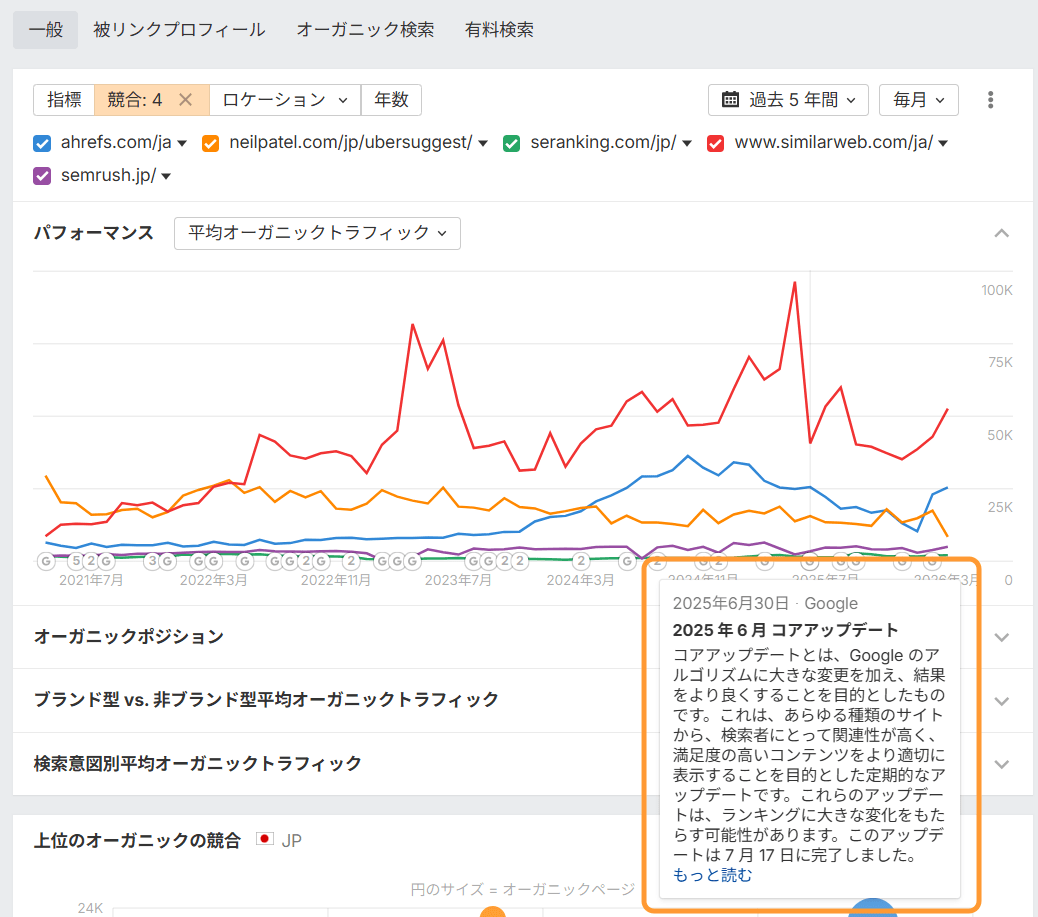
Task: Uncheck the ahrefs.com/ja checkbox
Action: tap(42, 143)
